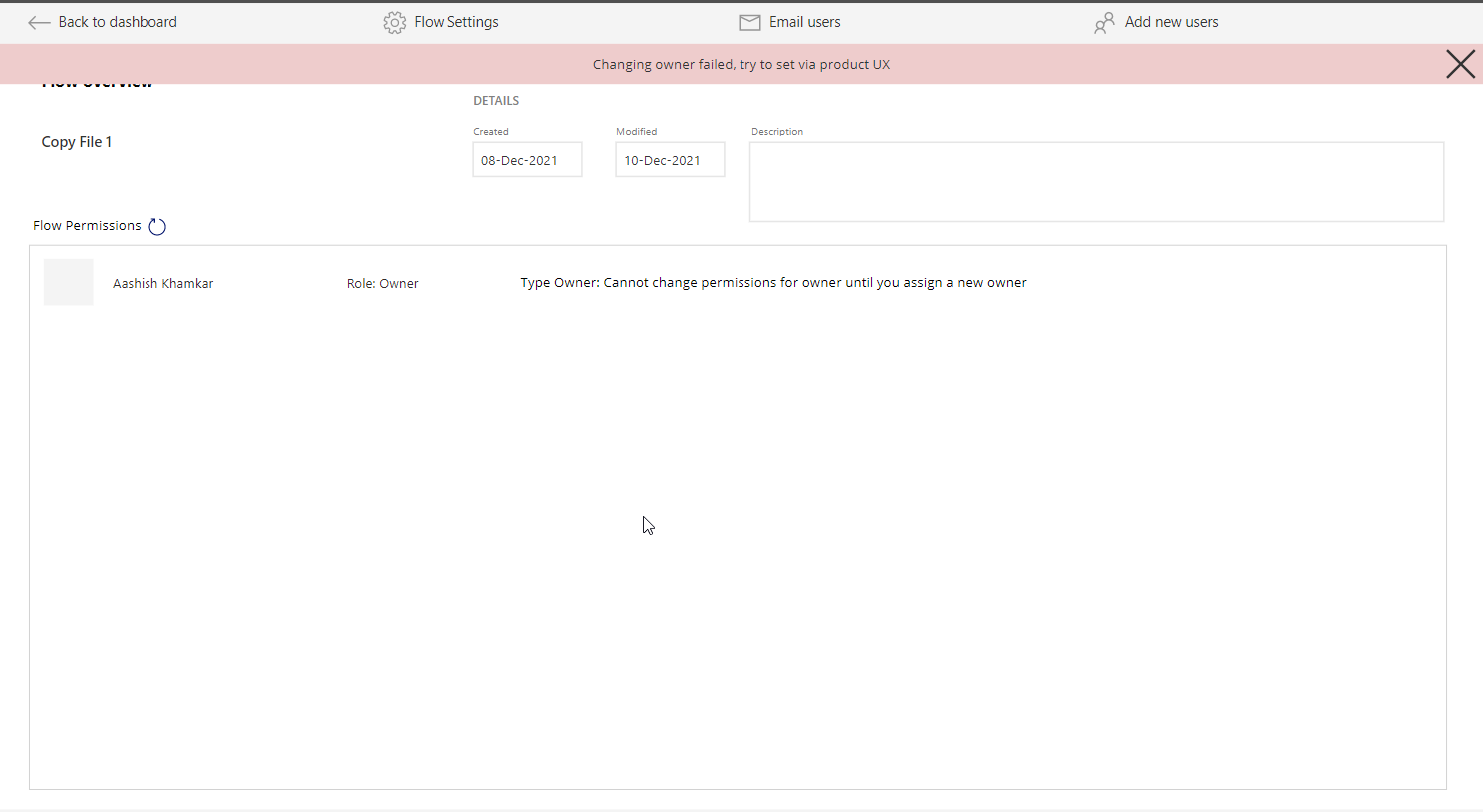
Task: Select the Copy File 1 flow title
Action: pyautogui.click(x=77, y=141)
